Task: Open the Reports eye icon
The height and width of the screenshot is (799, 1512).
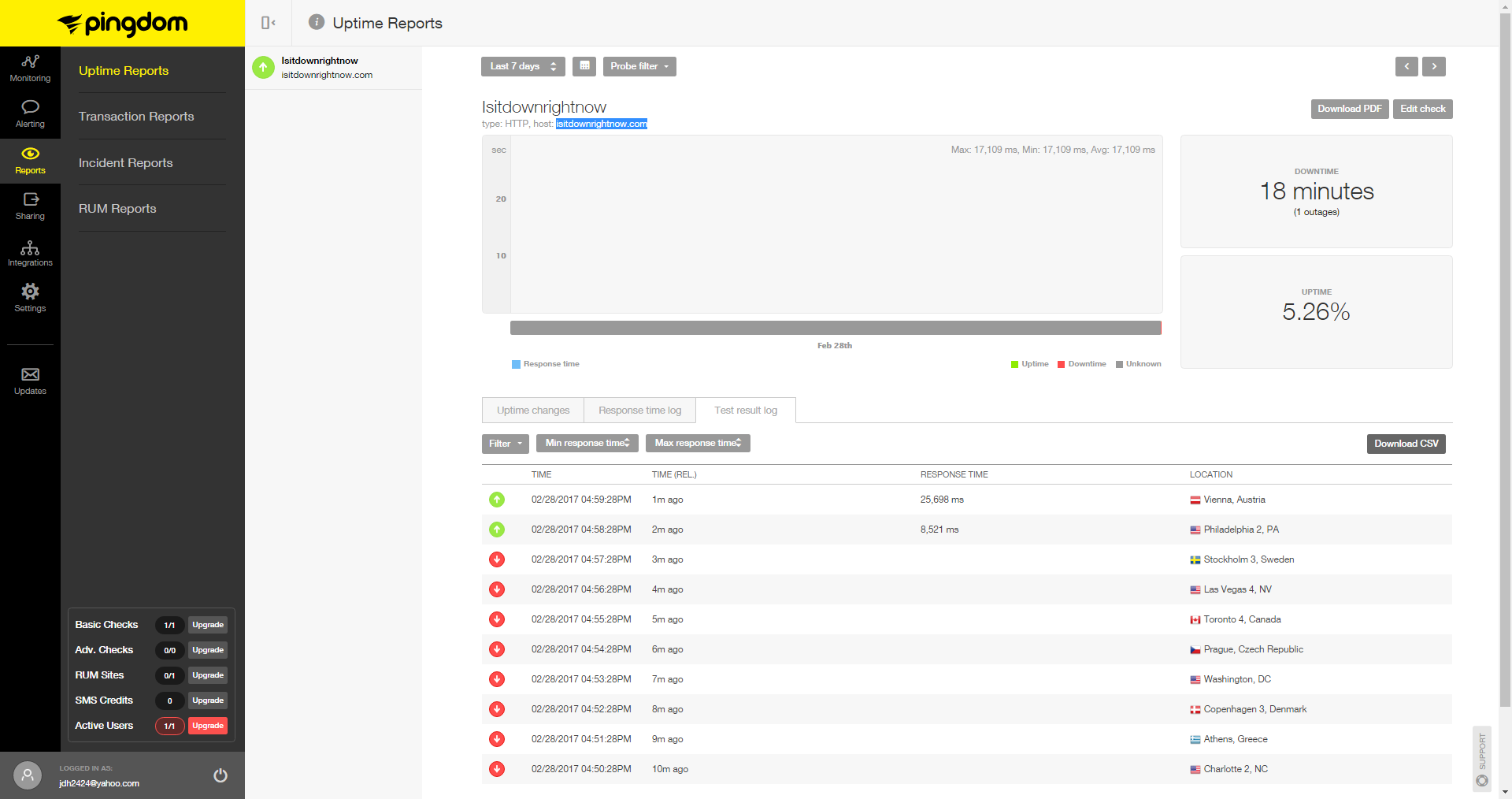Action: [x=30, y=154]
